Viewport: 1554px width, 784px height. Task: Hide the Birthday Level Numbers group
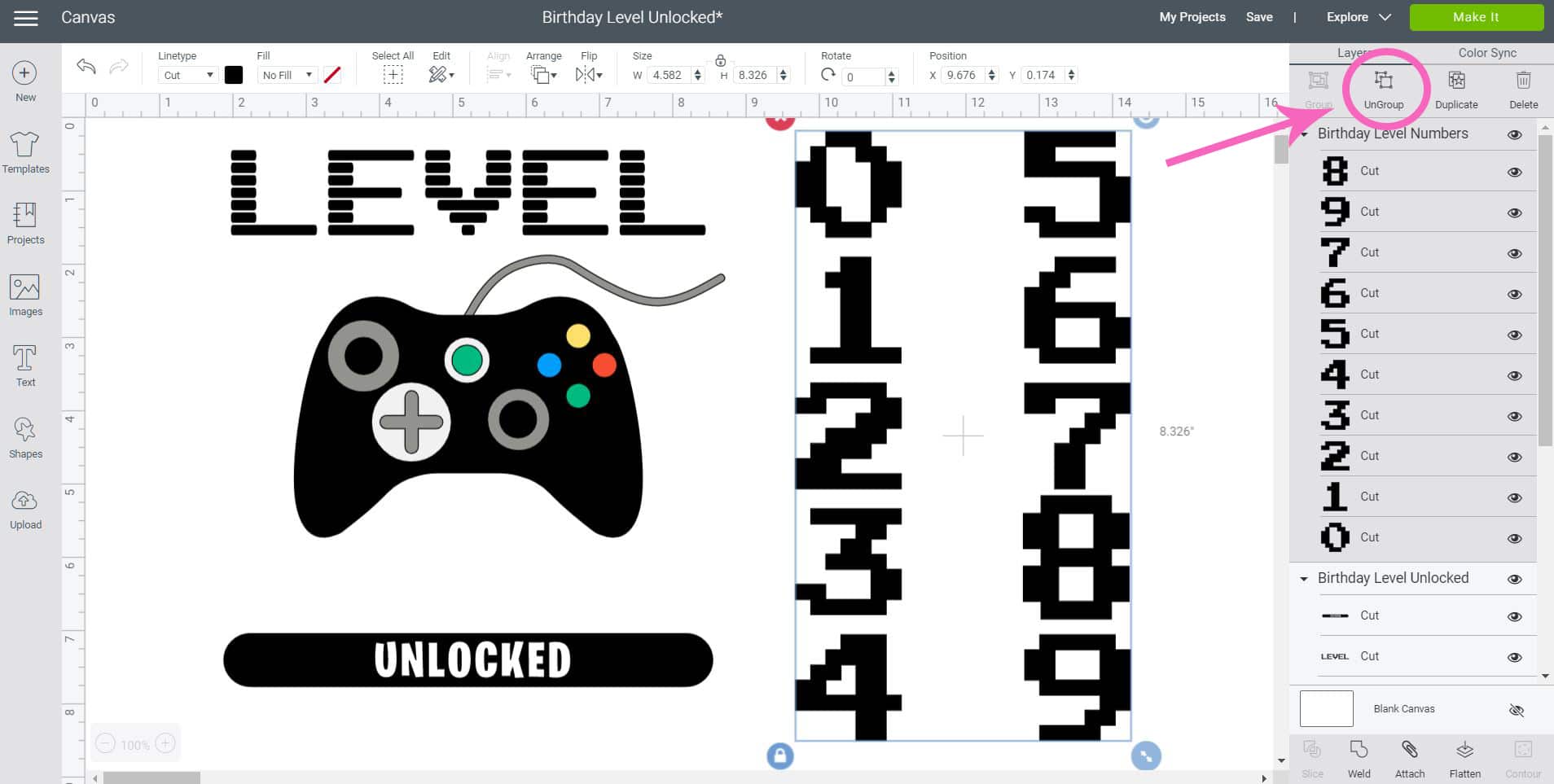[1515, 134]
